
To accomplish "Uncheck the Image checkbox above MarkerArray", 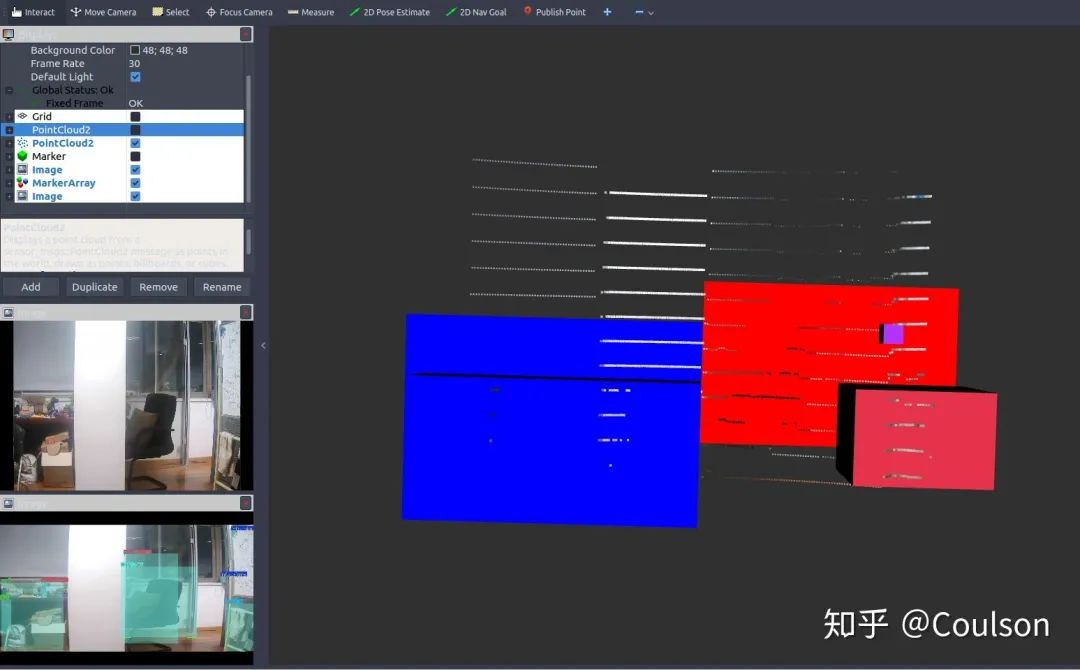I will 135,169.
